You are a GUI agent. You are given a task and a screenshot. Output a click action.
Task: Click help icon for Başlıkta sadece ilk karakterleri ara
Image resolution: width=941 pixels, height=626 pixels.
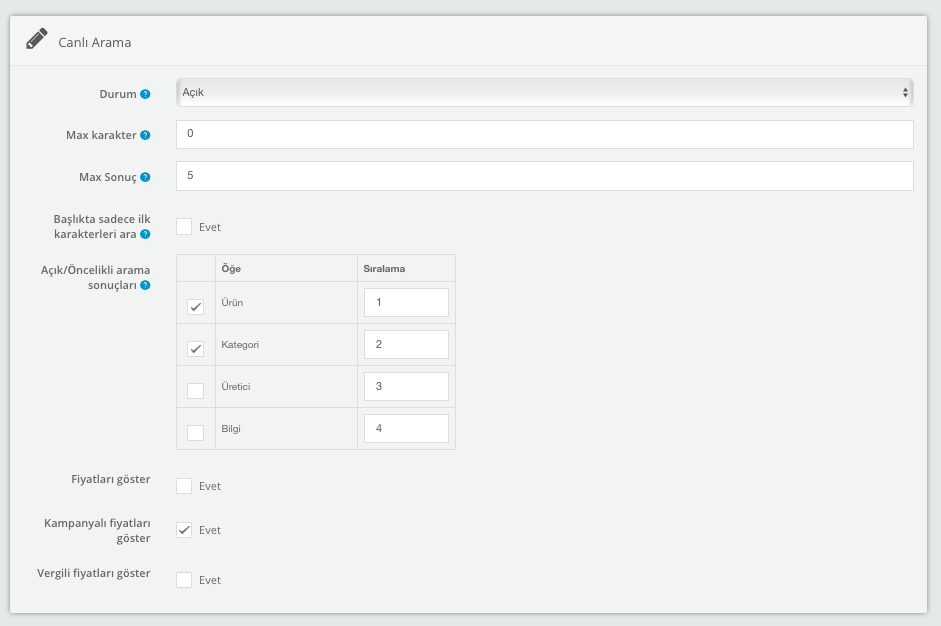146,234
